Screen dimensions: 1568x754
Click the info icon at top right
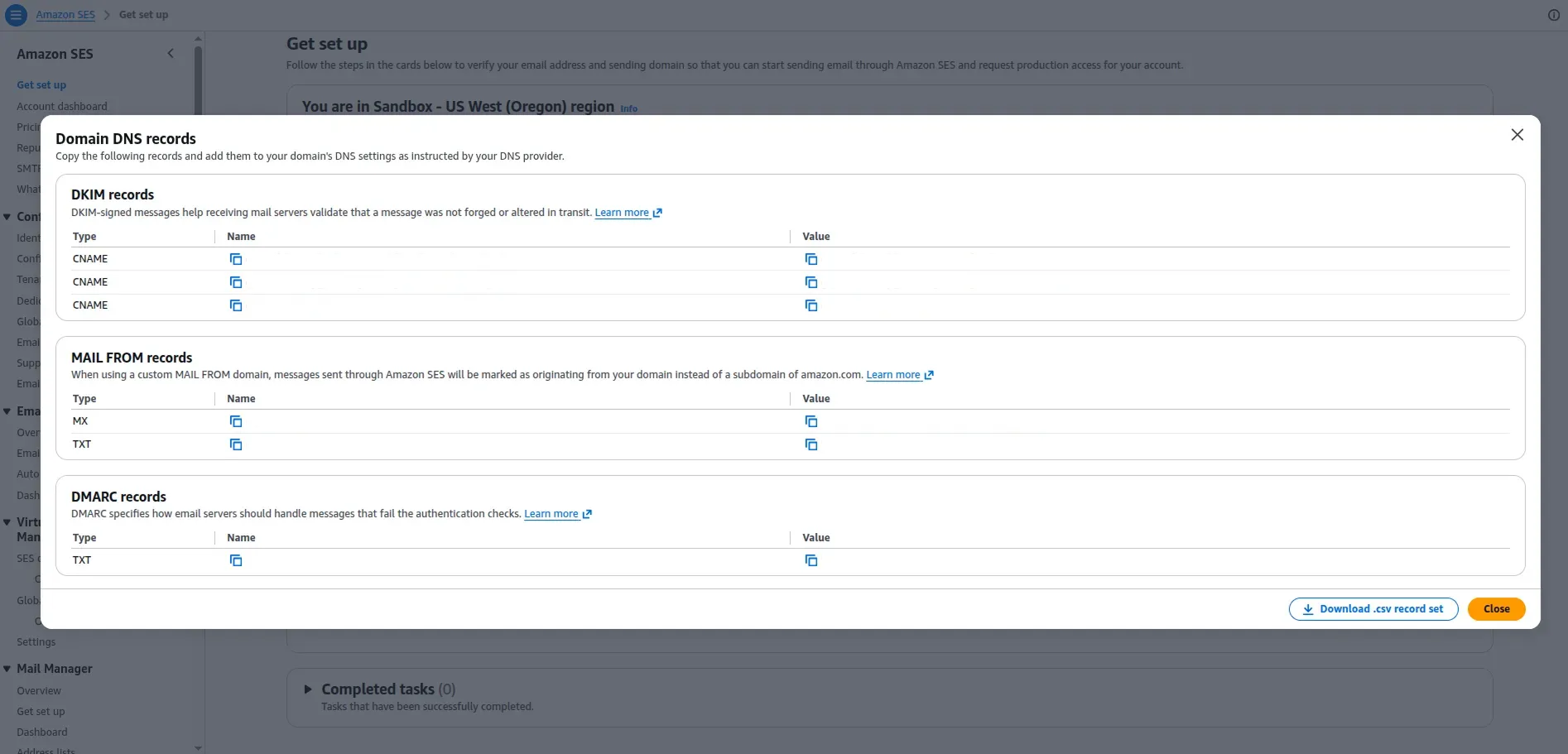pos(1553,15)
